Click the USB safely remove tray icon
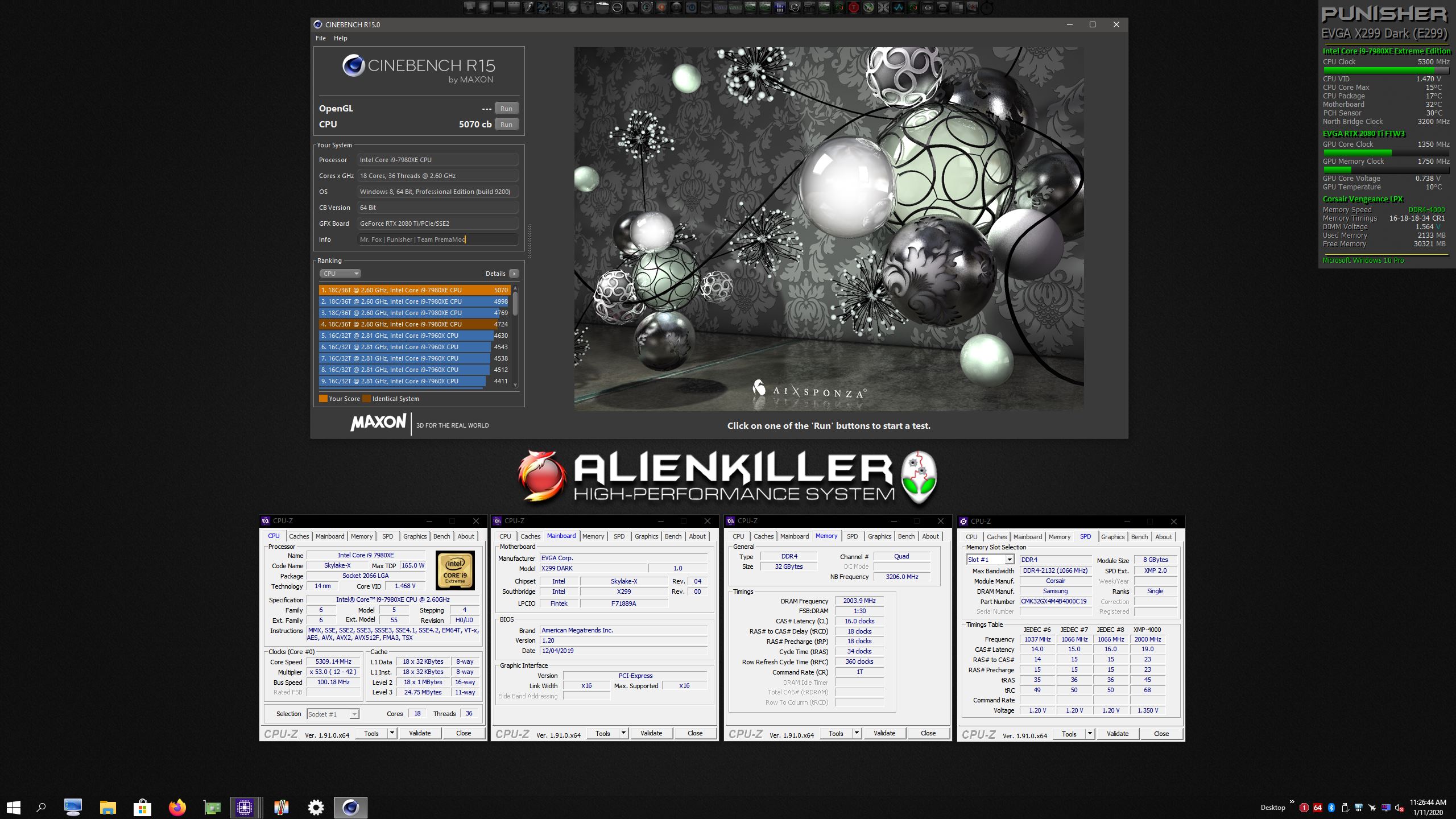1456x819 pixels. (x=1345, y=808)
